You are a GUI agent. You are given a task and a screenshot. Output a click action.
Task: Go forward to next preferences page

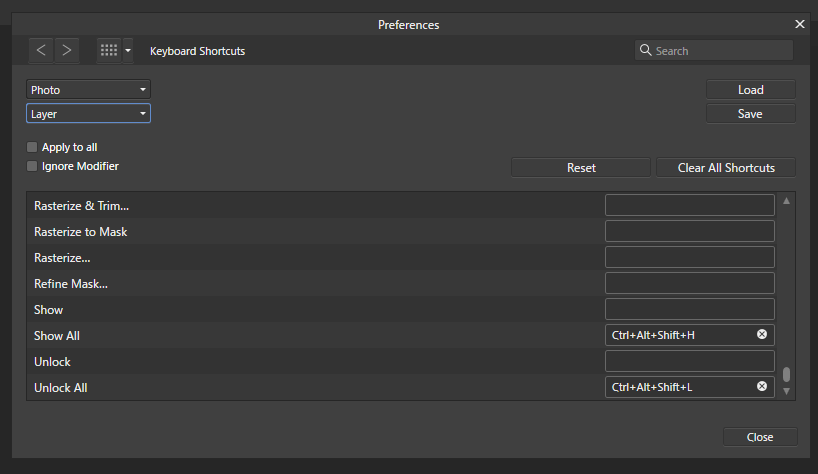point(67,50)
